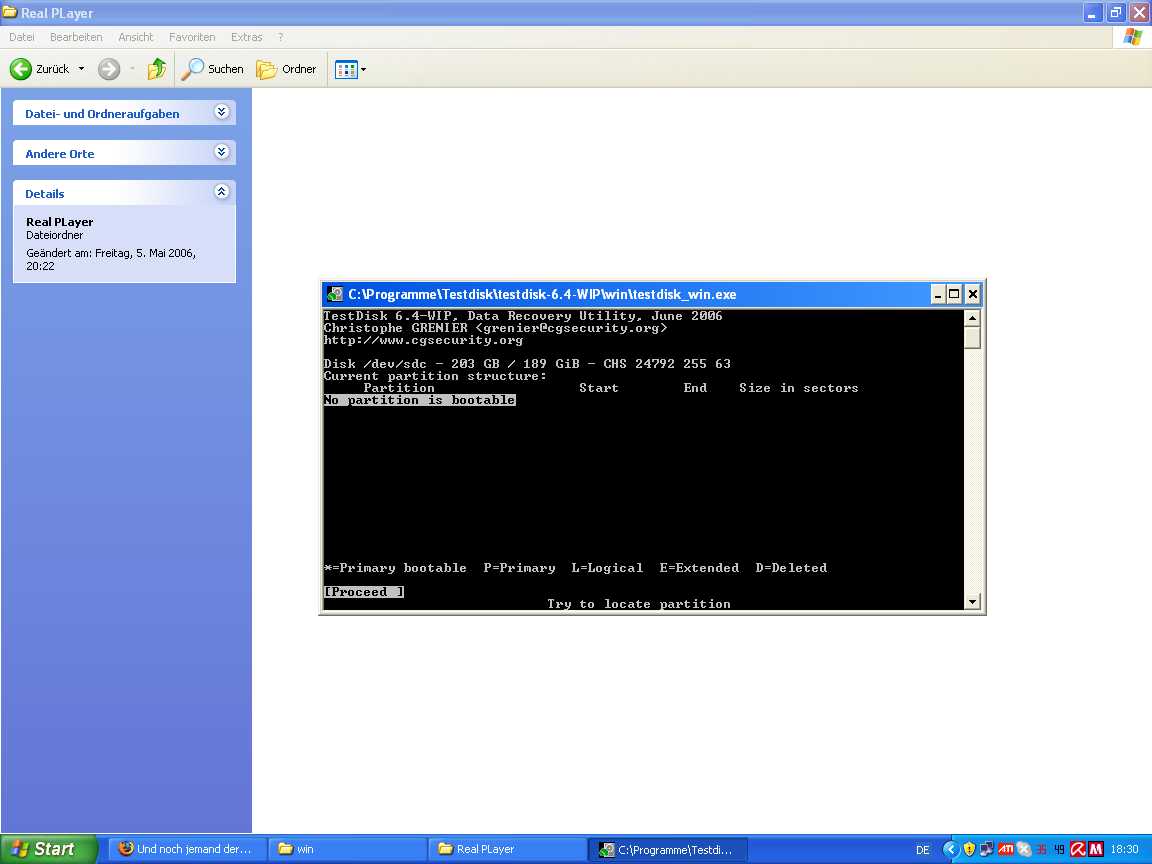Minimize the TestDisk console window
This screenshot has width=1152, height=864.
(937, 295)
